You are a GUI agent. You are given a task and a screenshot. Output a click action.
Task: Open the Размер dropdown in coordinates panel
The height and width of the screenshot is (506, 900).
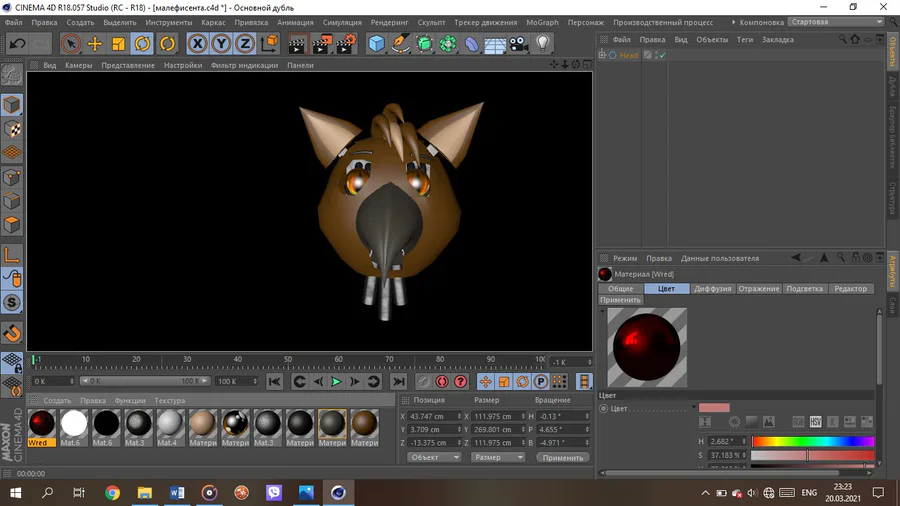[498, 457]
